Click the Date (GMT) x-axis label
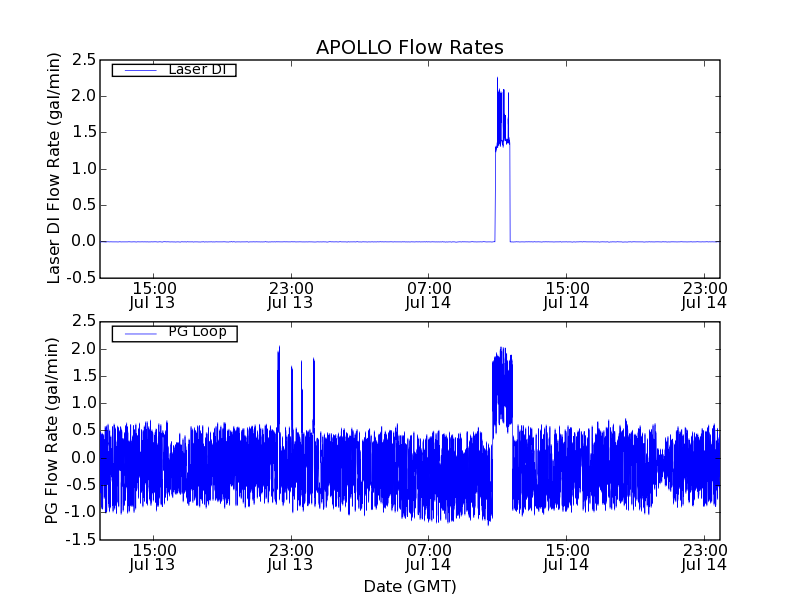Image resolution: width=800 pixels, height=600 pixels. click(410, 586)
